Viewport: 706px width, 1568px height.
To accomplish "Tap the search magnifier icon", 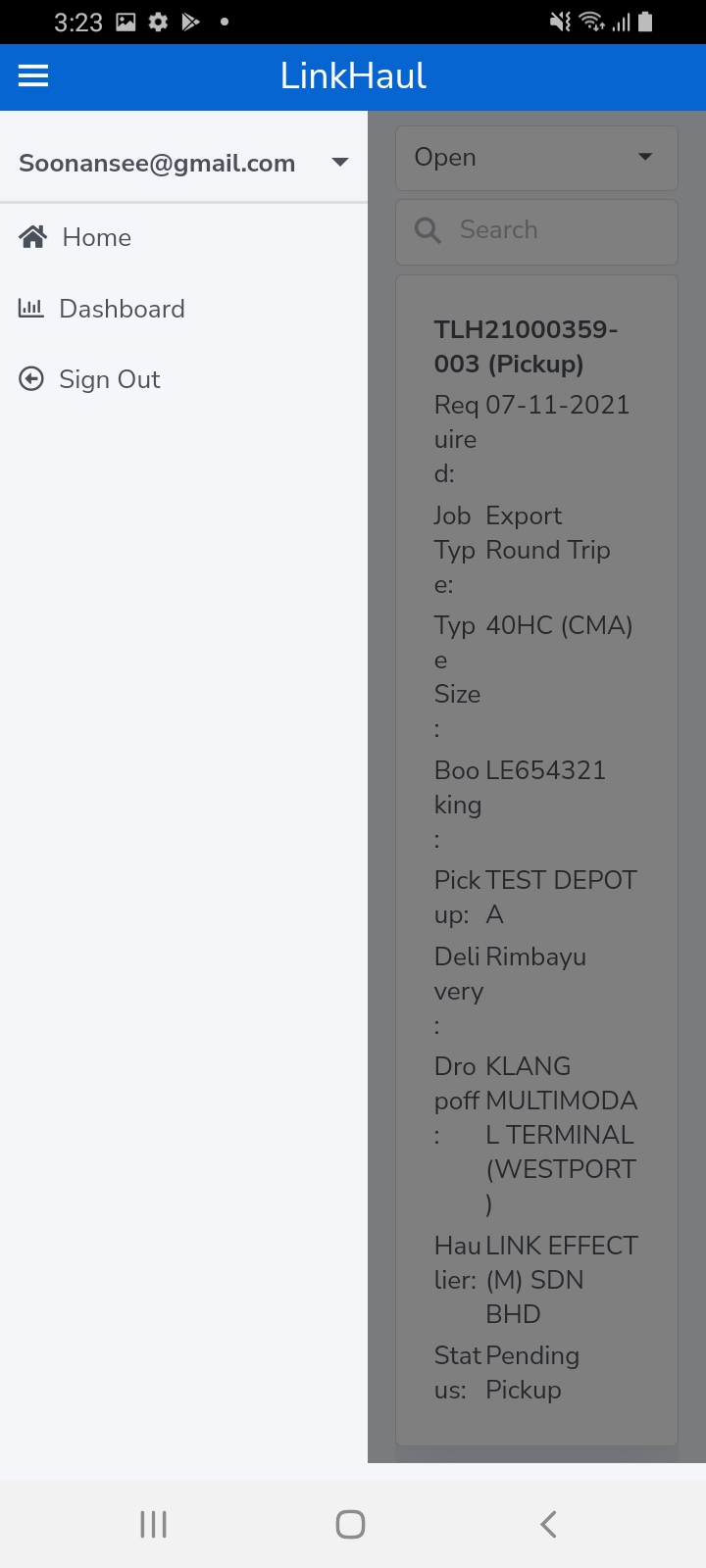I will (428, 230).
